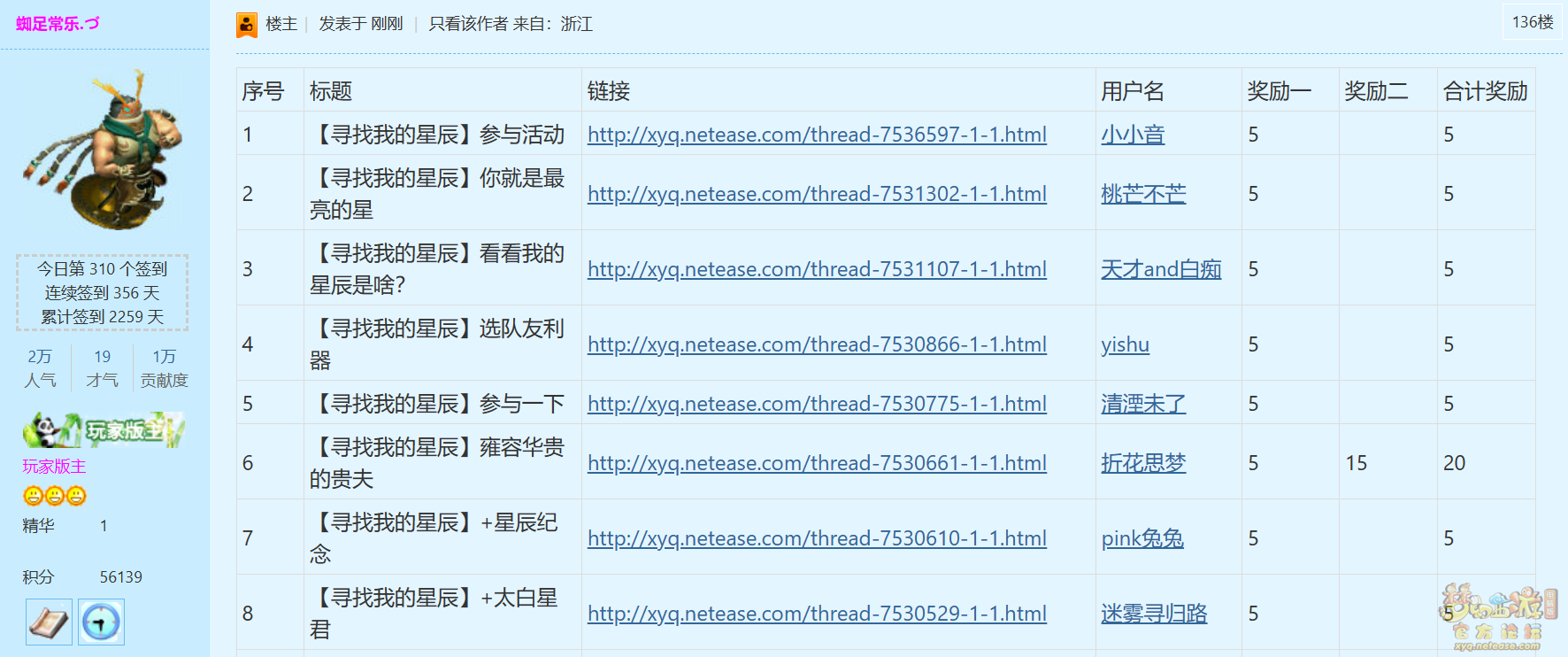This screenshot has width=1568, height=657.
Task: Open thread-7530529 link in row 8
Action: (x=817, y=614)
